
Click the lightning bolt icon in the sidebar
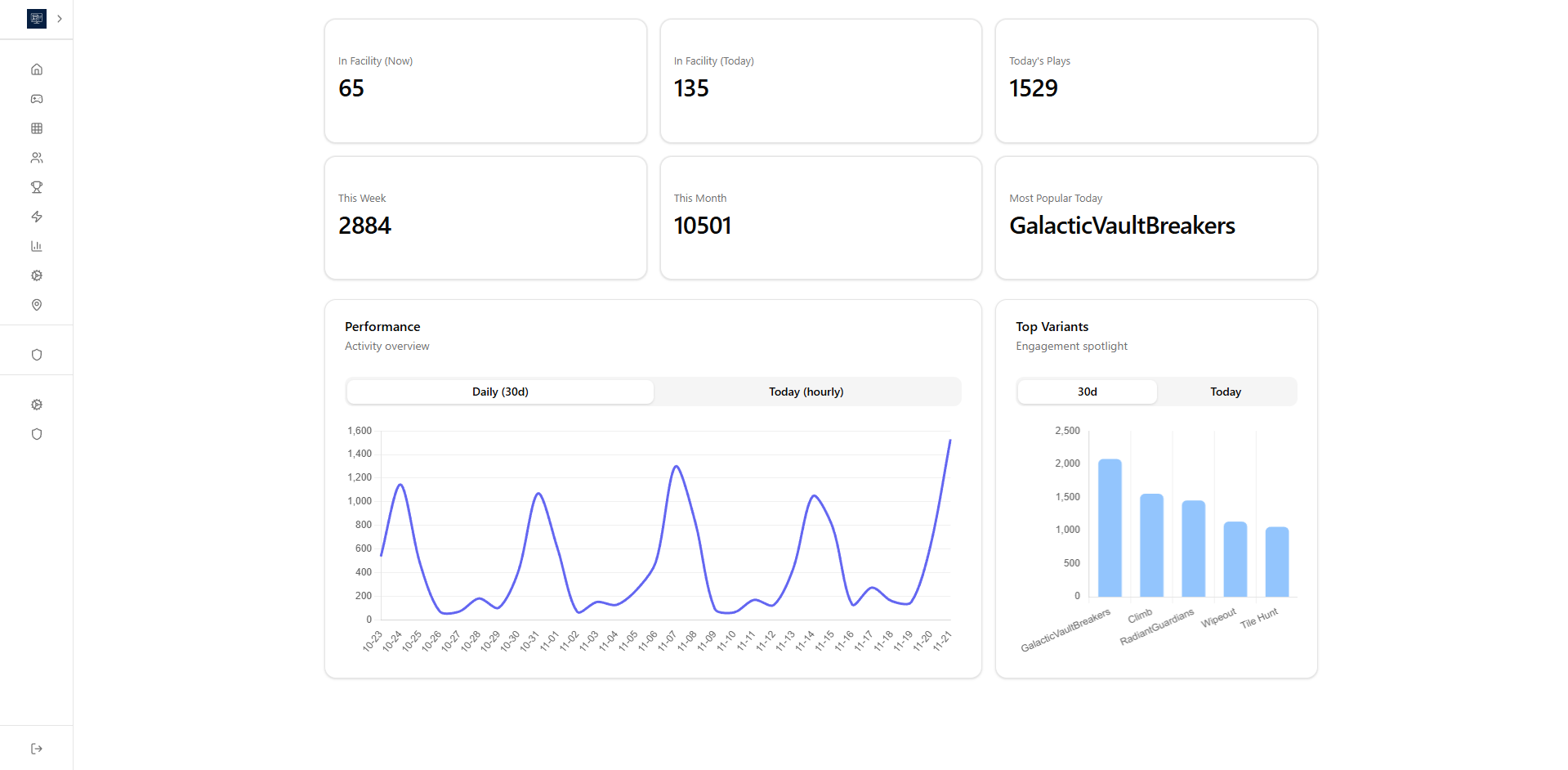pyautogui.click(x=37, y=217)
